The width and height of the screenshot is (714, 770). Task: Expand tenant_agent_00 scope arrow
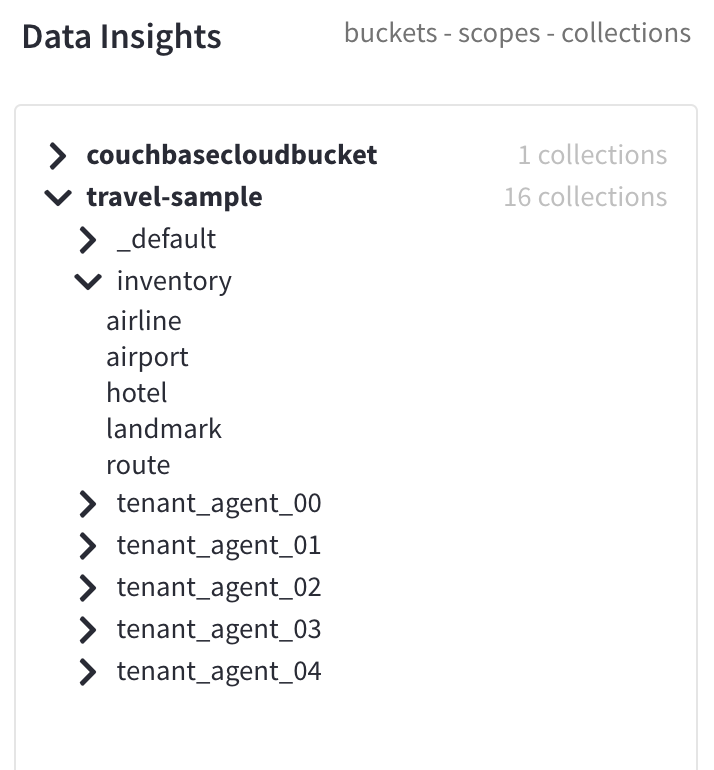[x=89, y=504]
